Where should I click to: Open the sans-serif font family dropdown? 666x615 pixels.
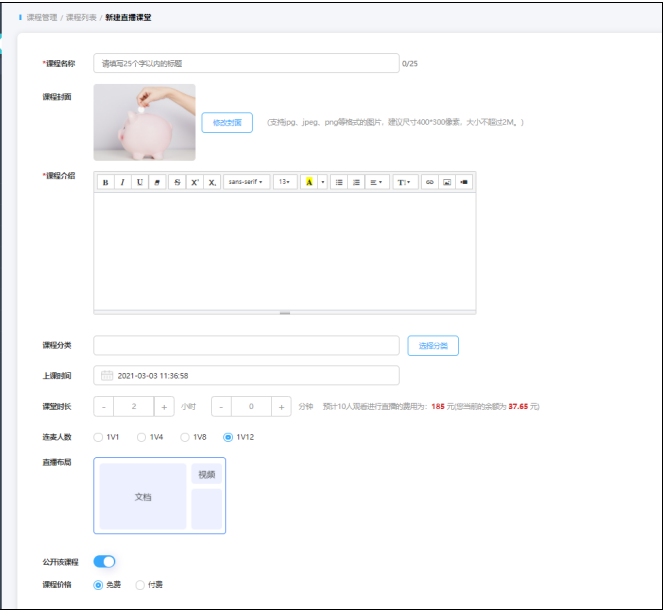pyautogui.click(x=246, y=182)
